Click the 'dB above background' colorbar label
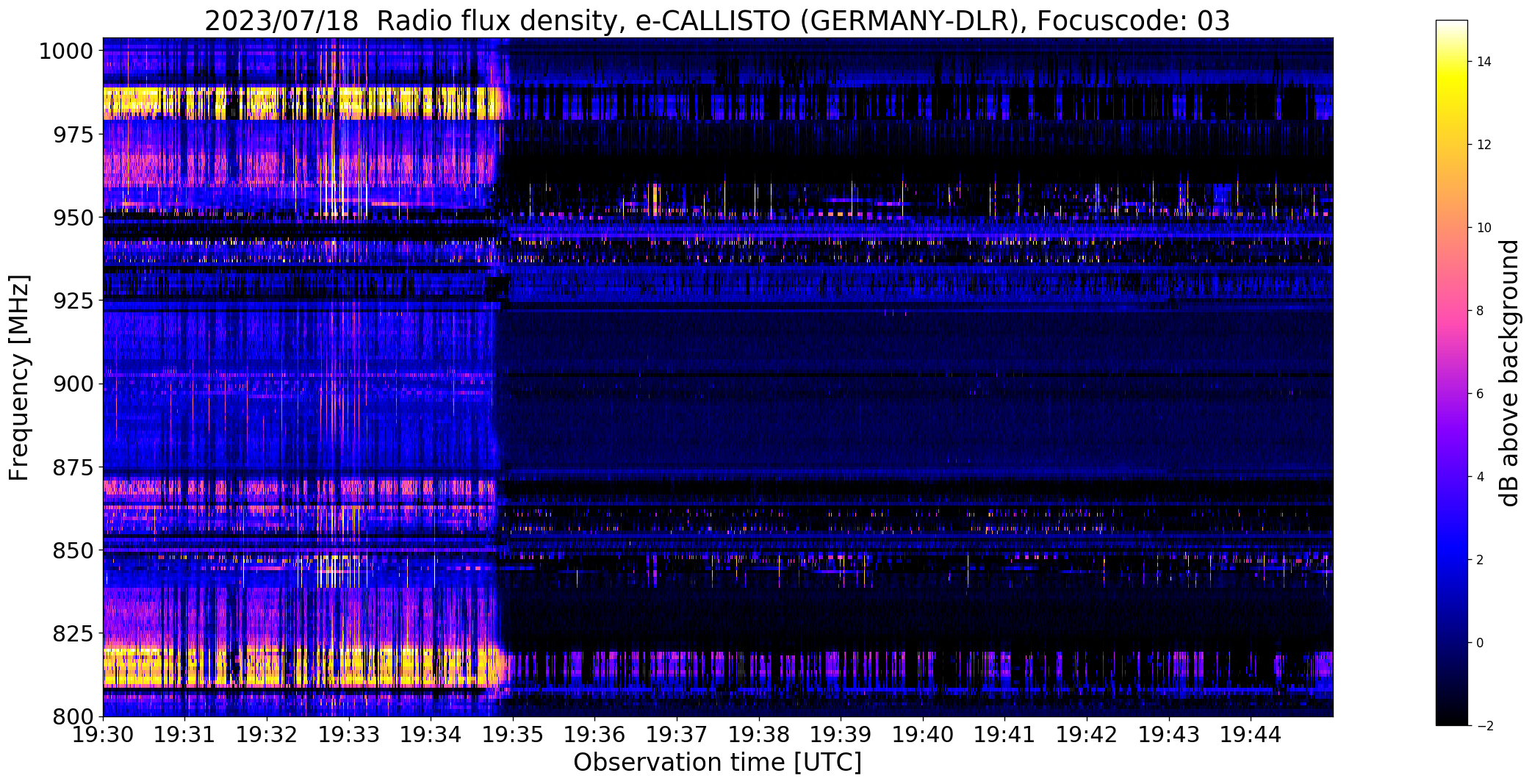The image size is (1532, 784). [1509, 373]
